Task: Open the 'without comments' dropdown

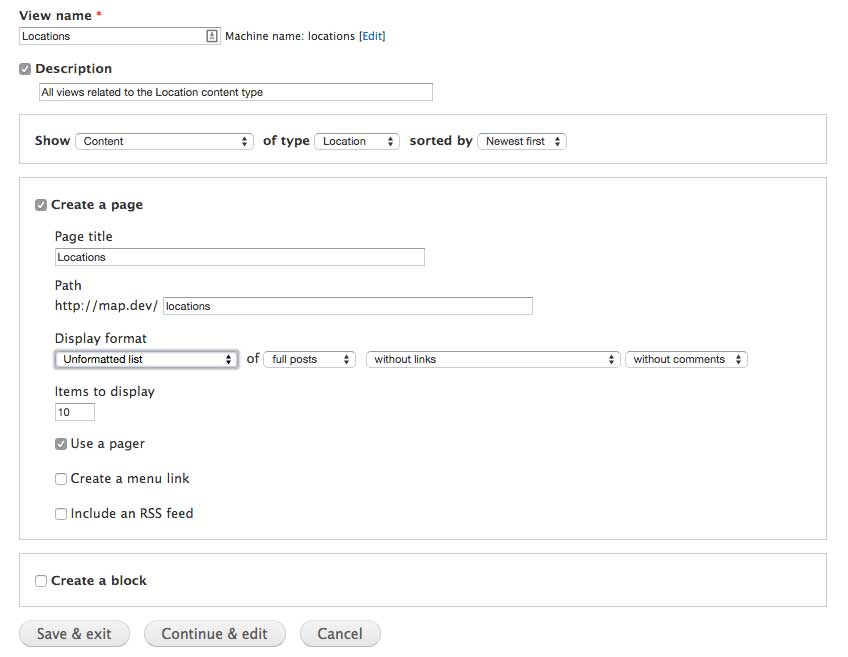Action: (x=686, y=359)
